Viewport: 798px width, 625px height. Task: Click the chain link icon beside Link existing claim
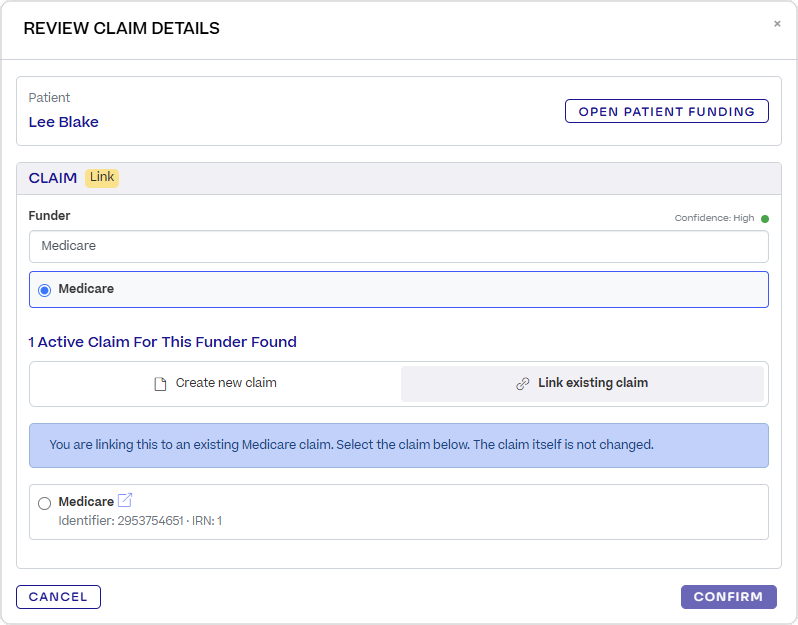(522, 384)
